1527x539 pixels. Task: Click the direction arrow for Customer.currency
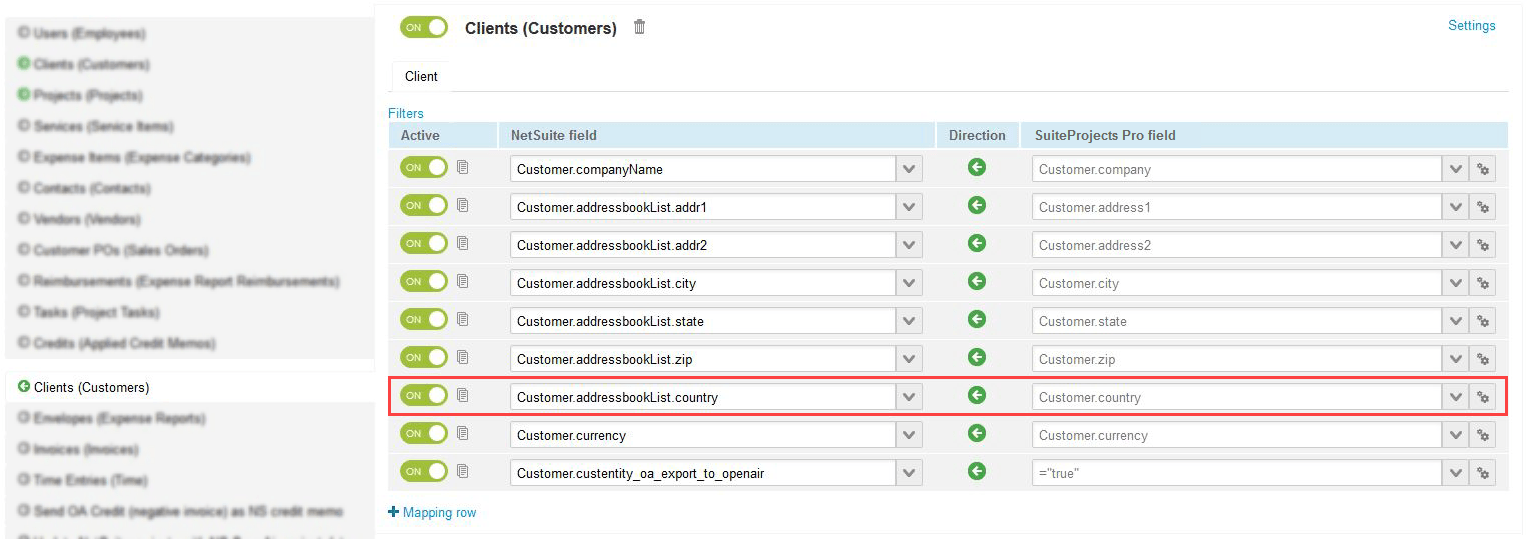(x=977, y=433)
